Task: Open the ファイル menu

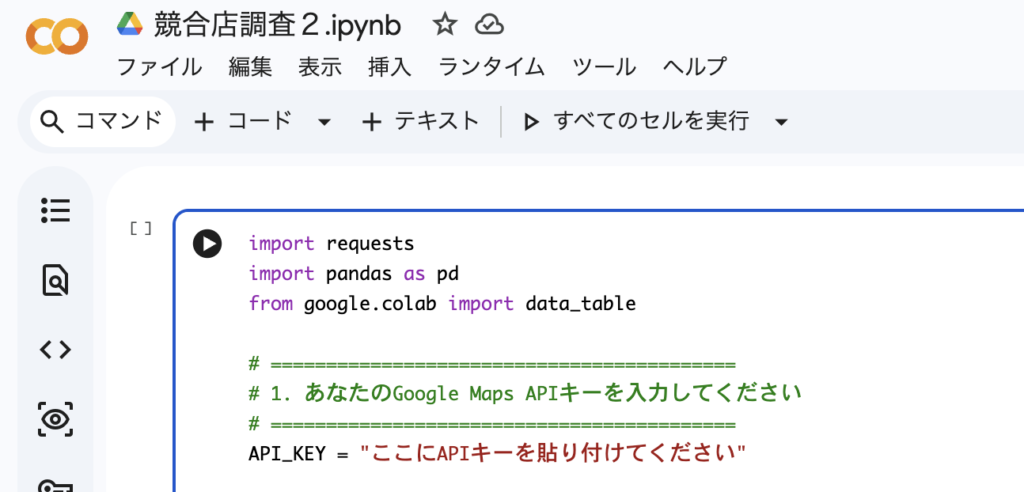Action: [159, 67]
